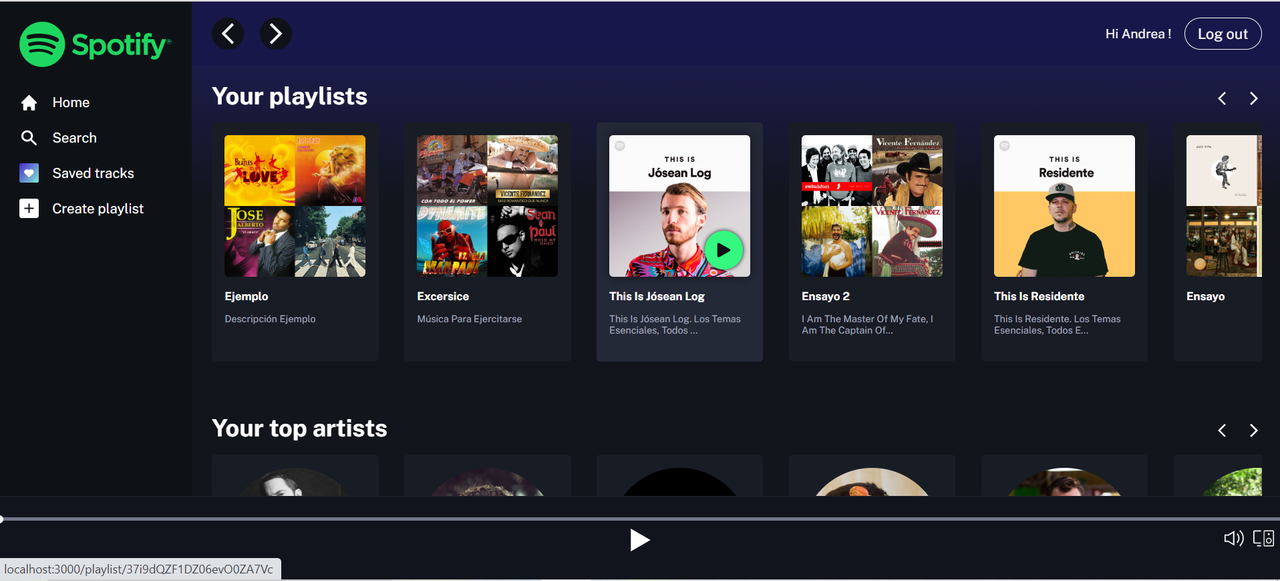Click 'I Am The Master Of My Fate' description
The height and width of the screenshot is (581, 1280).
[867, 325]
